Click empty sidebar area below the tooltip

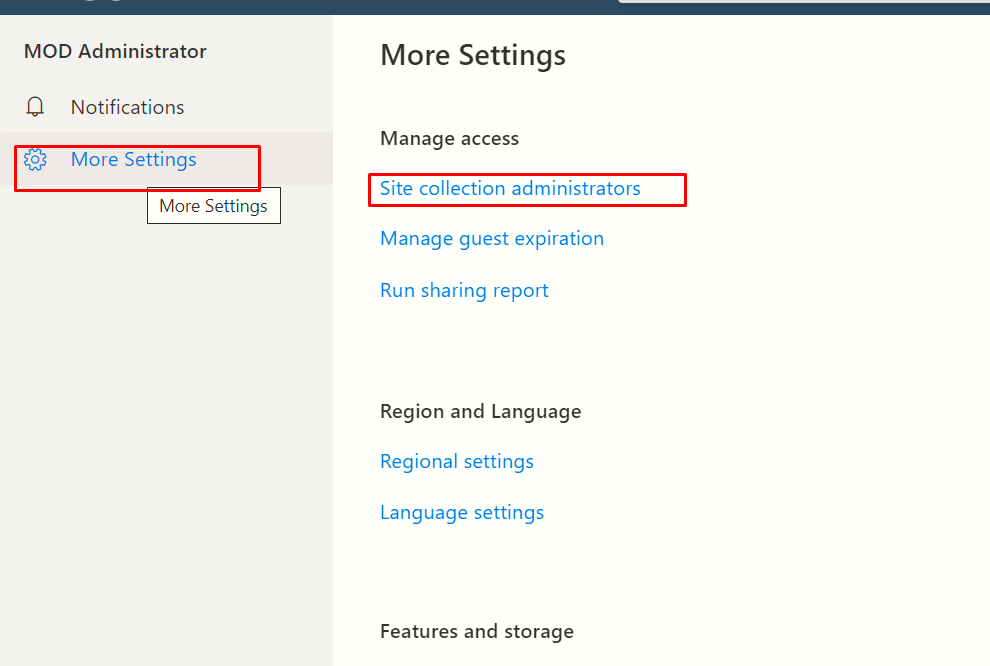tap(166, 442)
